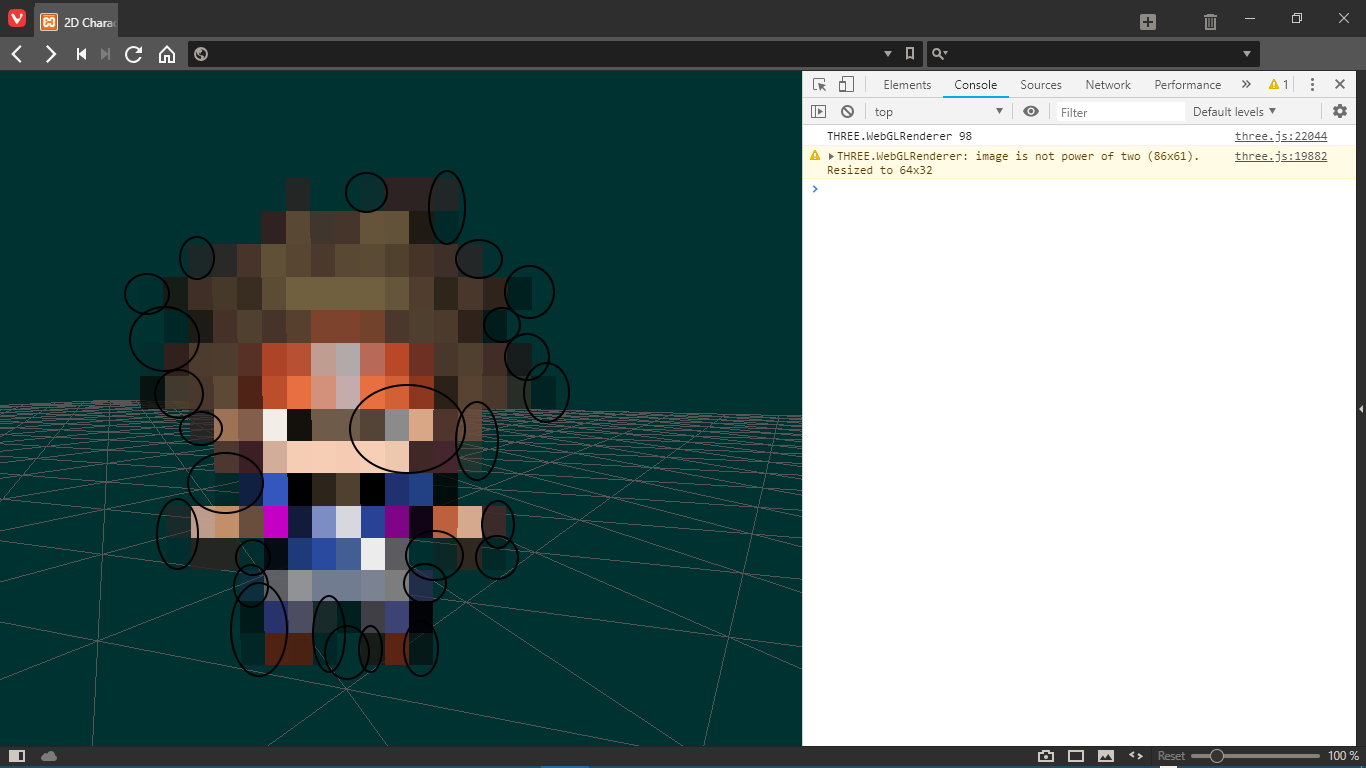Open the address bar typed history dropdown
Screen dimensions: 1366x768
point(888,54)
